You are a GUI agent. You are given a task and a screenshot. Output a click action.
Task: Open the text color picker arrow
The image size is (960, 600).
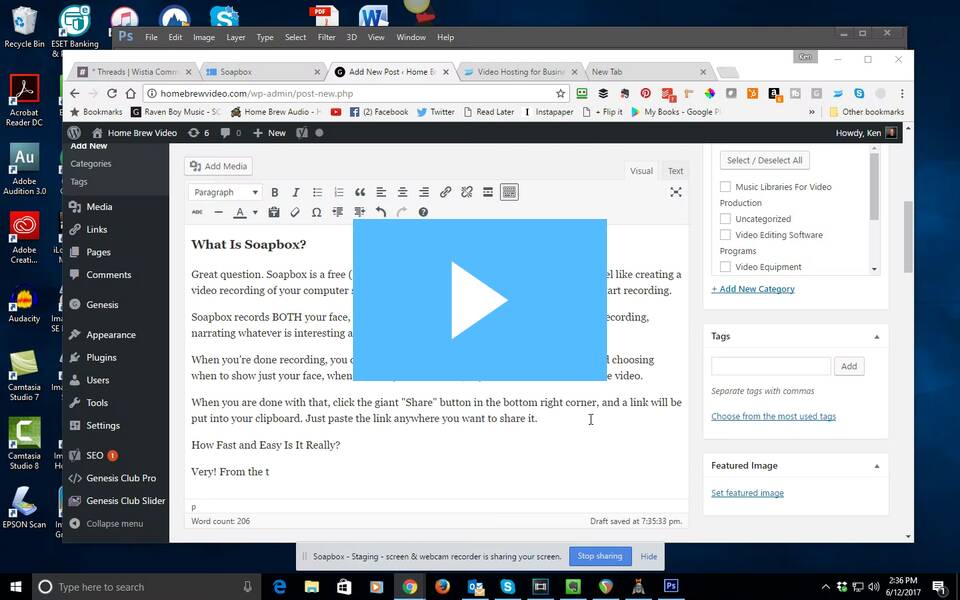(255, 212)
